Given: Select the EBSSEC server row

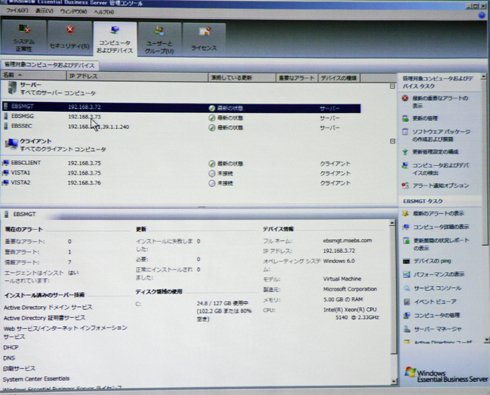Looking at the screenshot, I should coord(181,127).
